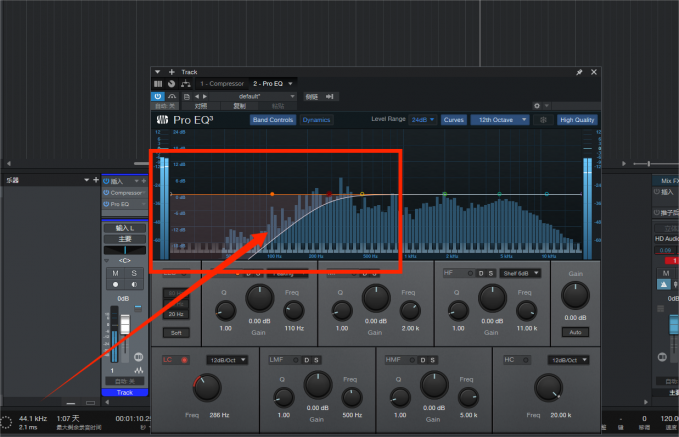
Task: Click the Soft button in LLC section
Action: (176, 333)
